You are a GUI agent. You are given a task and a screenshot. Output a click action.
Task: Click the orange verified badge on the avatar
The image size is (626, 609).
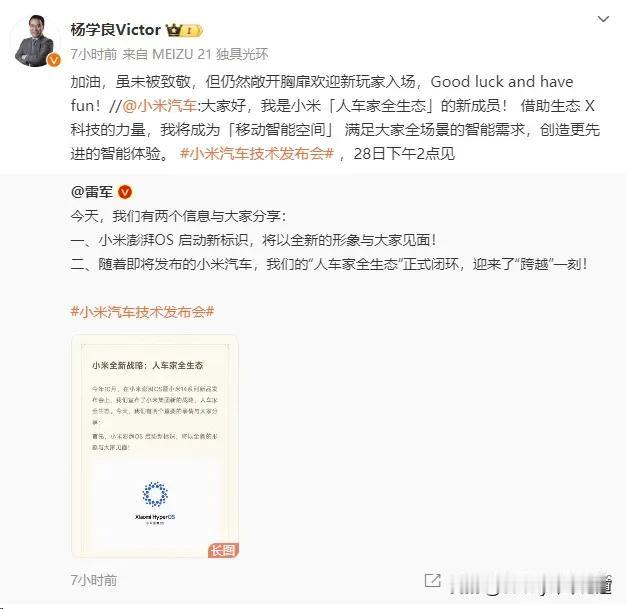53,60
